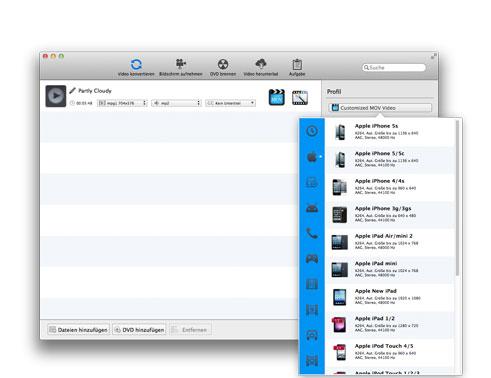Click the iPad 1/2 device thumbnail
This screenshot has height=378, width=491.
[340, 325]
